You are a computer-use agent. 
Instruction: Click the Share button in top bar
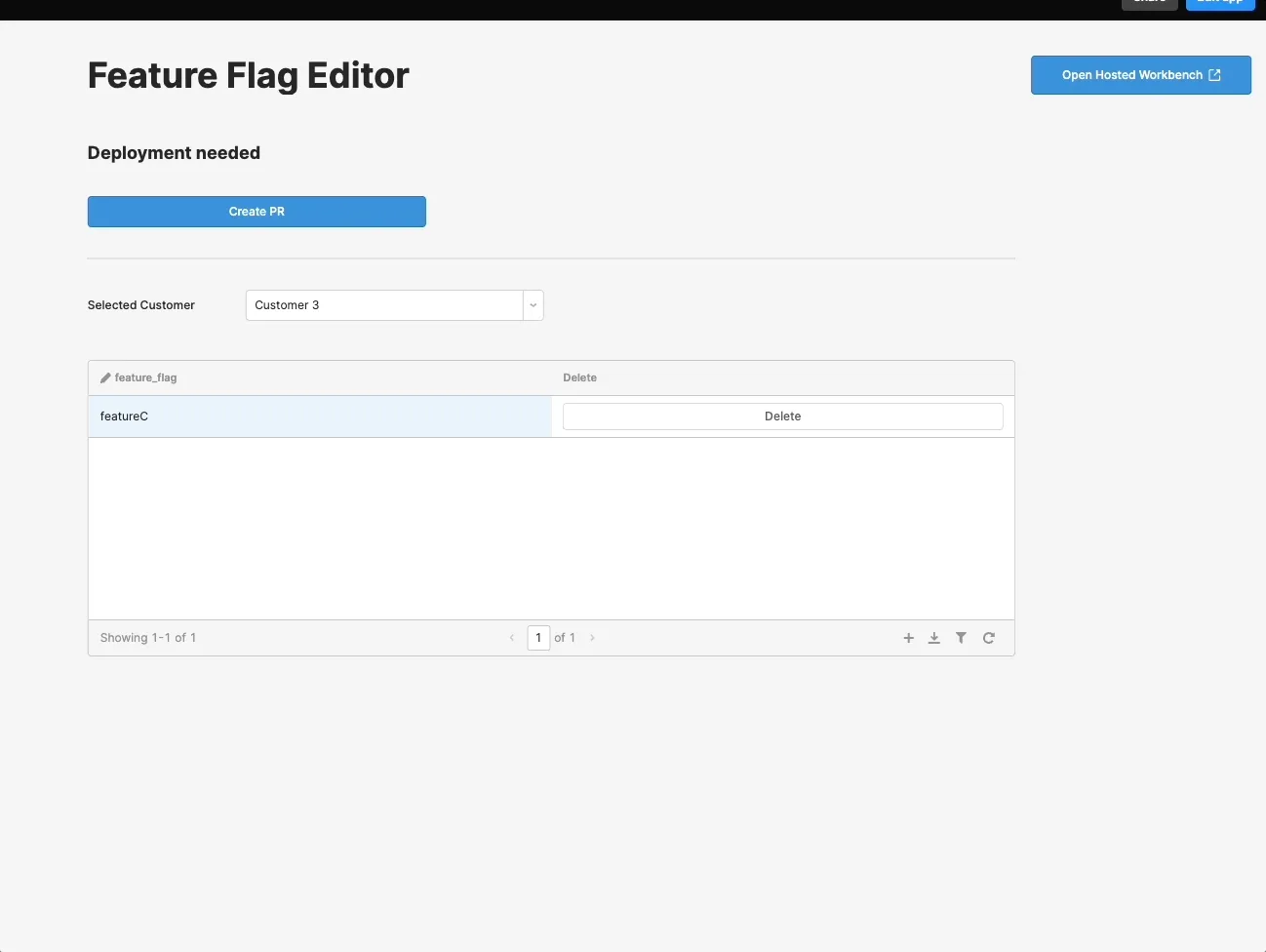pyautogui.click(x=1148, y=3)
